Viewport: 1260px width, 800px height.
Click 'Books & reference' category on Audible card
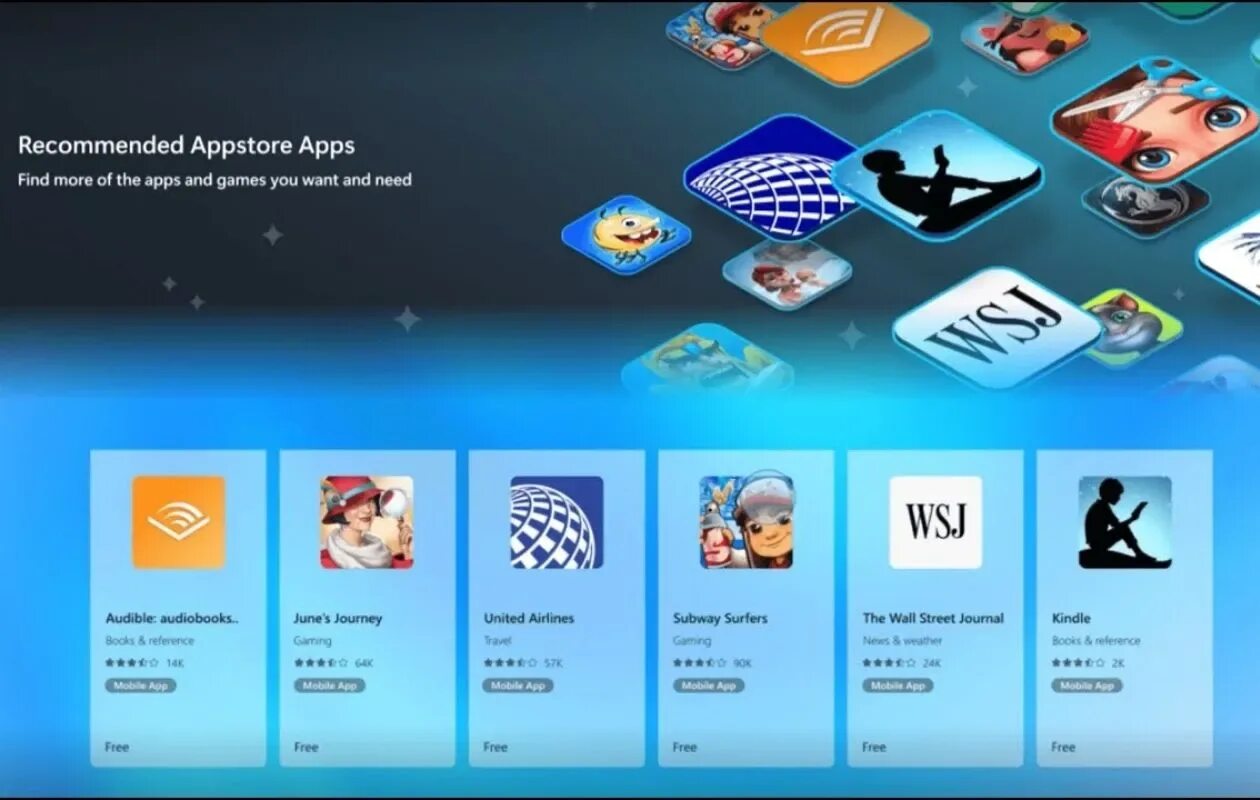point(150,641)
